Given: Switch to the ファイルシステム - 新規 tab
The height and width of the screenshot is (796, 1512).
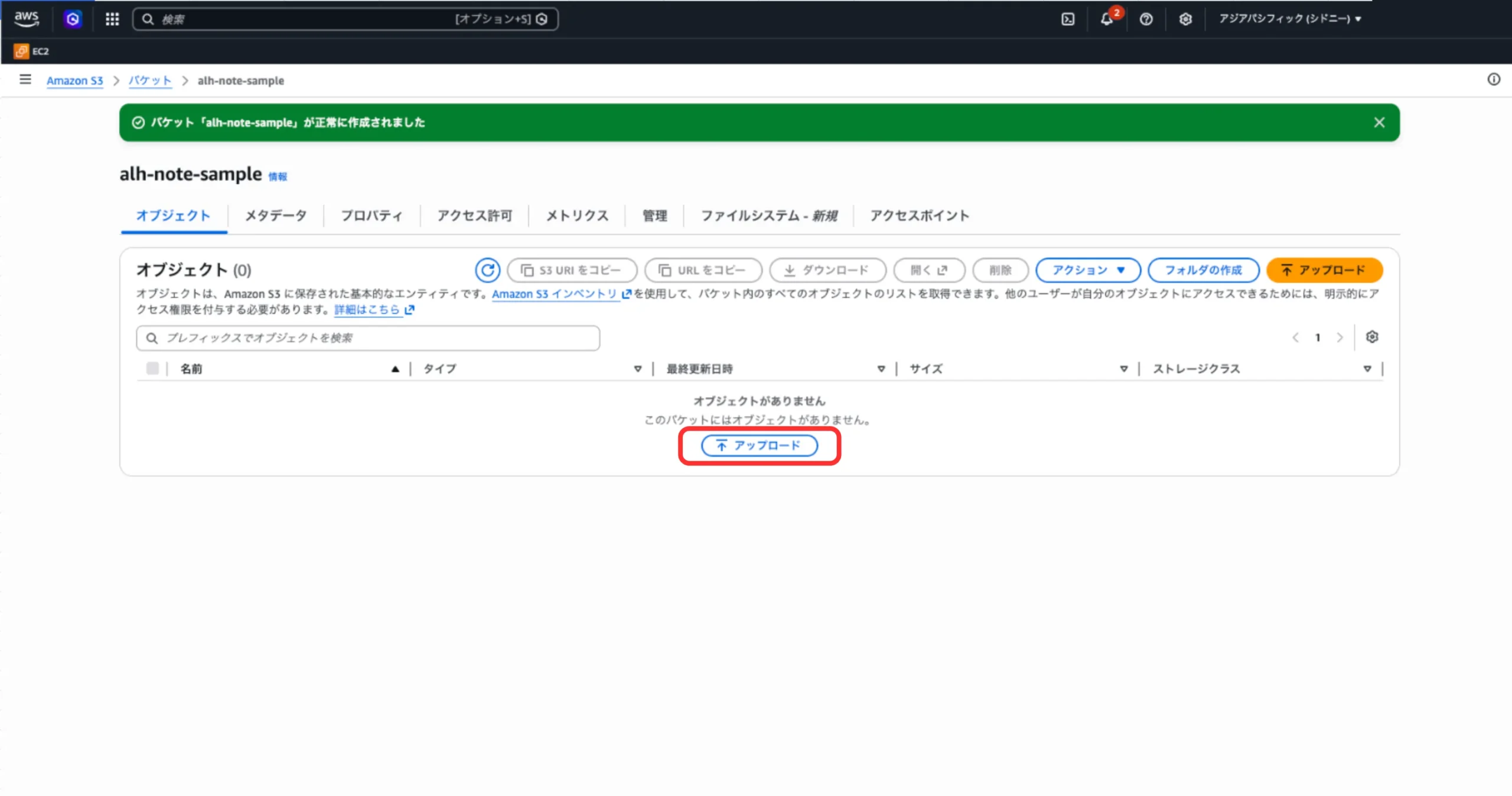Looking at the screenshot, I should click(x=768, y=216).
